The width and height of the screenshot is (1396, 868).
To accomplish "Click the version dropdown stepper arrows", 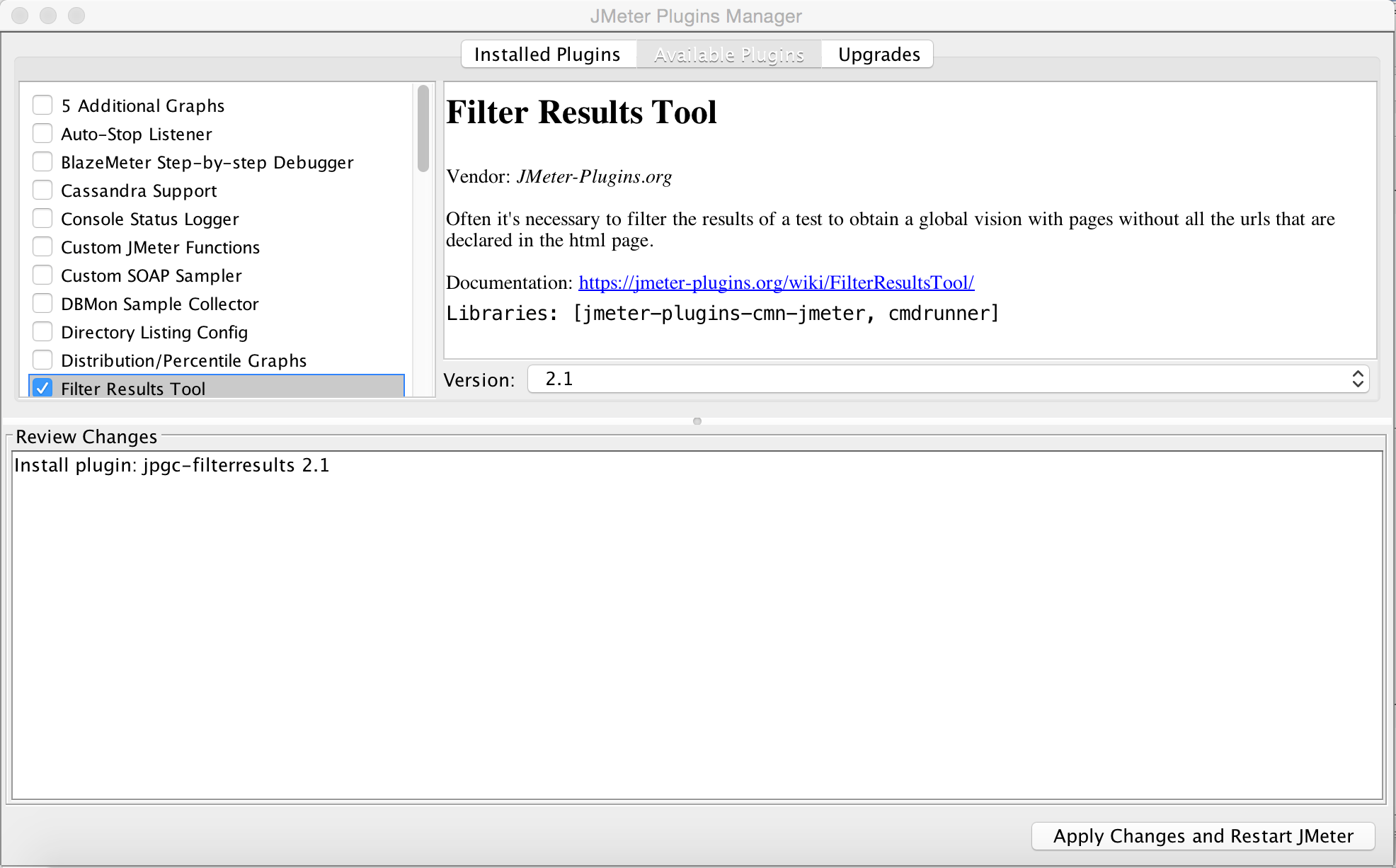I will tap(1357, 379).
